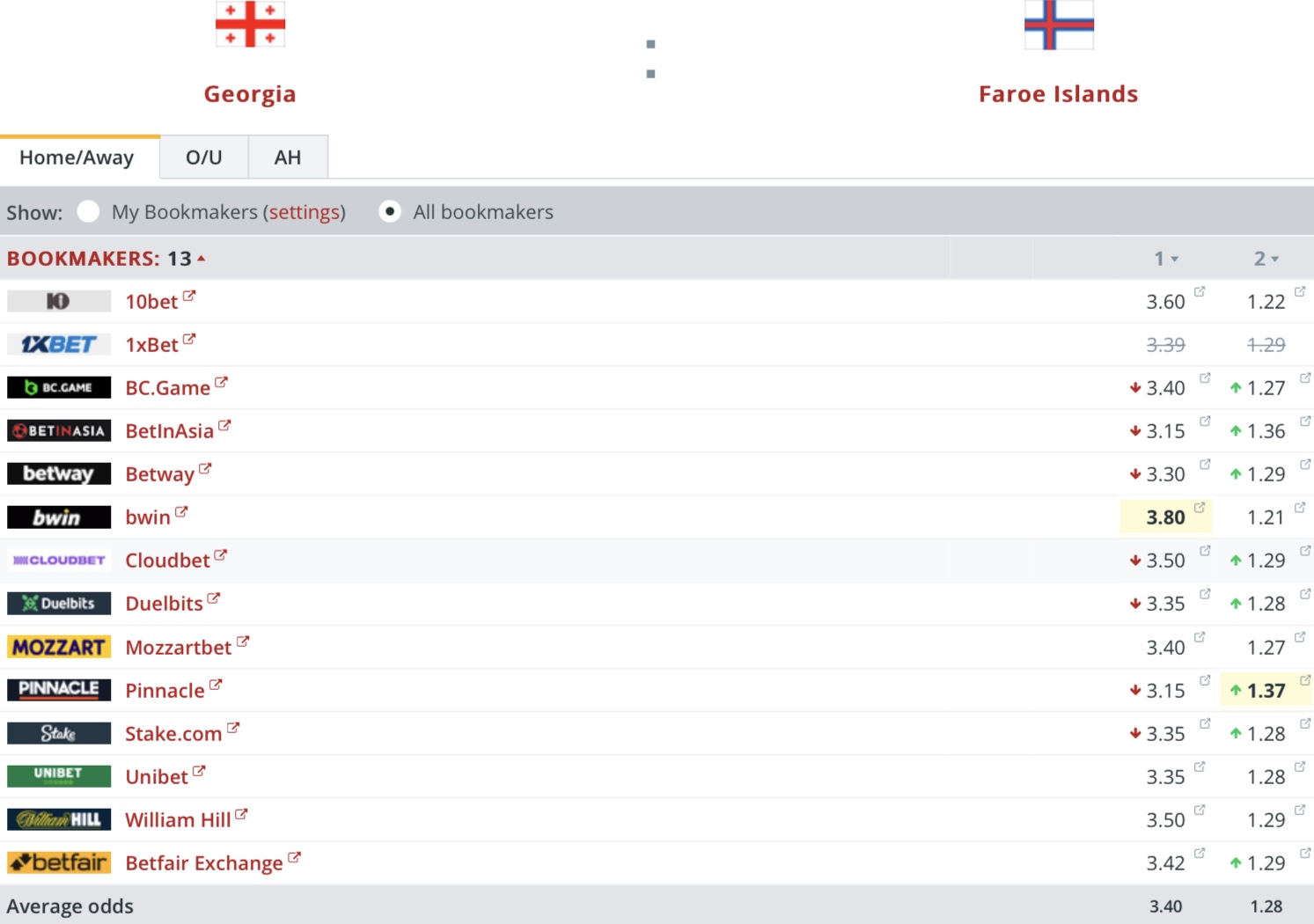The height and width of the screenshot is (924, 1314).
Task: Select the My Bookmakers radio button
Action: pyautogui.click(x=88, y=211)
